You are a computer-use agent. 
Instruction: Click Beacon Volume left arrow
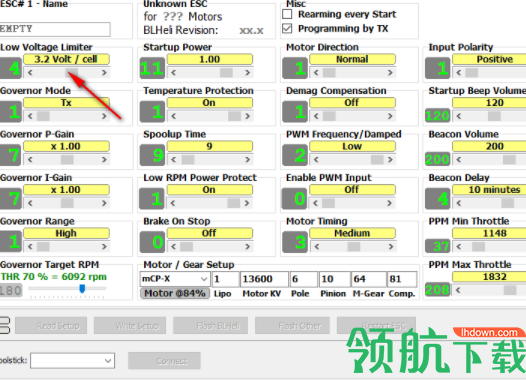(459, 160)
